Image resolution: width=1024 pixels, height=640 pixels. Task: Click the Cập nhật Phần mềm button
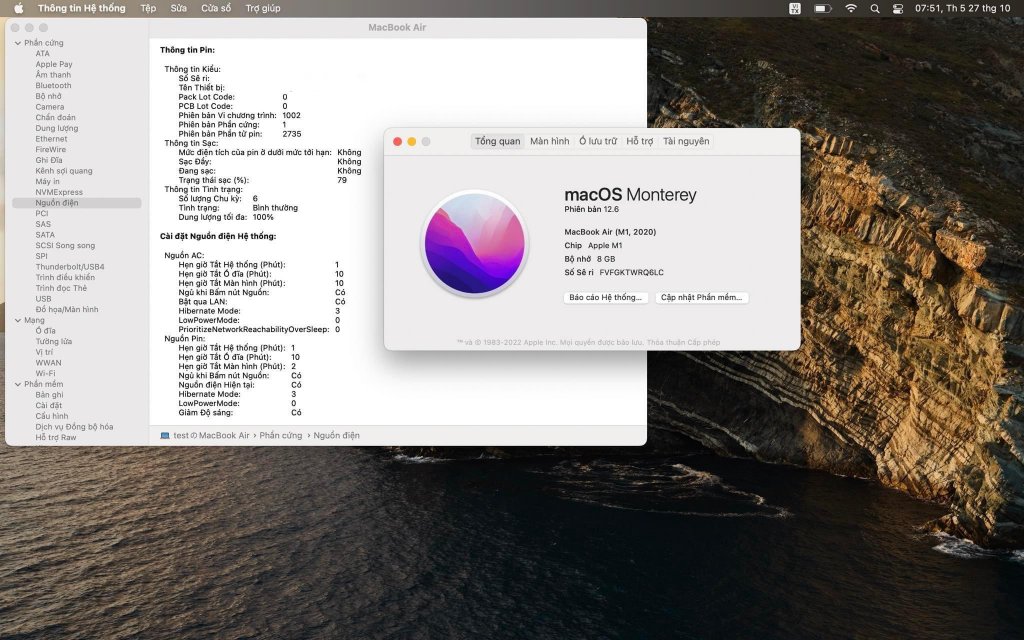(701, 297)
